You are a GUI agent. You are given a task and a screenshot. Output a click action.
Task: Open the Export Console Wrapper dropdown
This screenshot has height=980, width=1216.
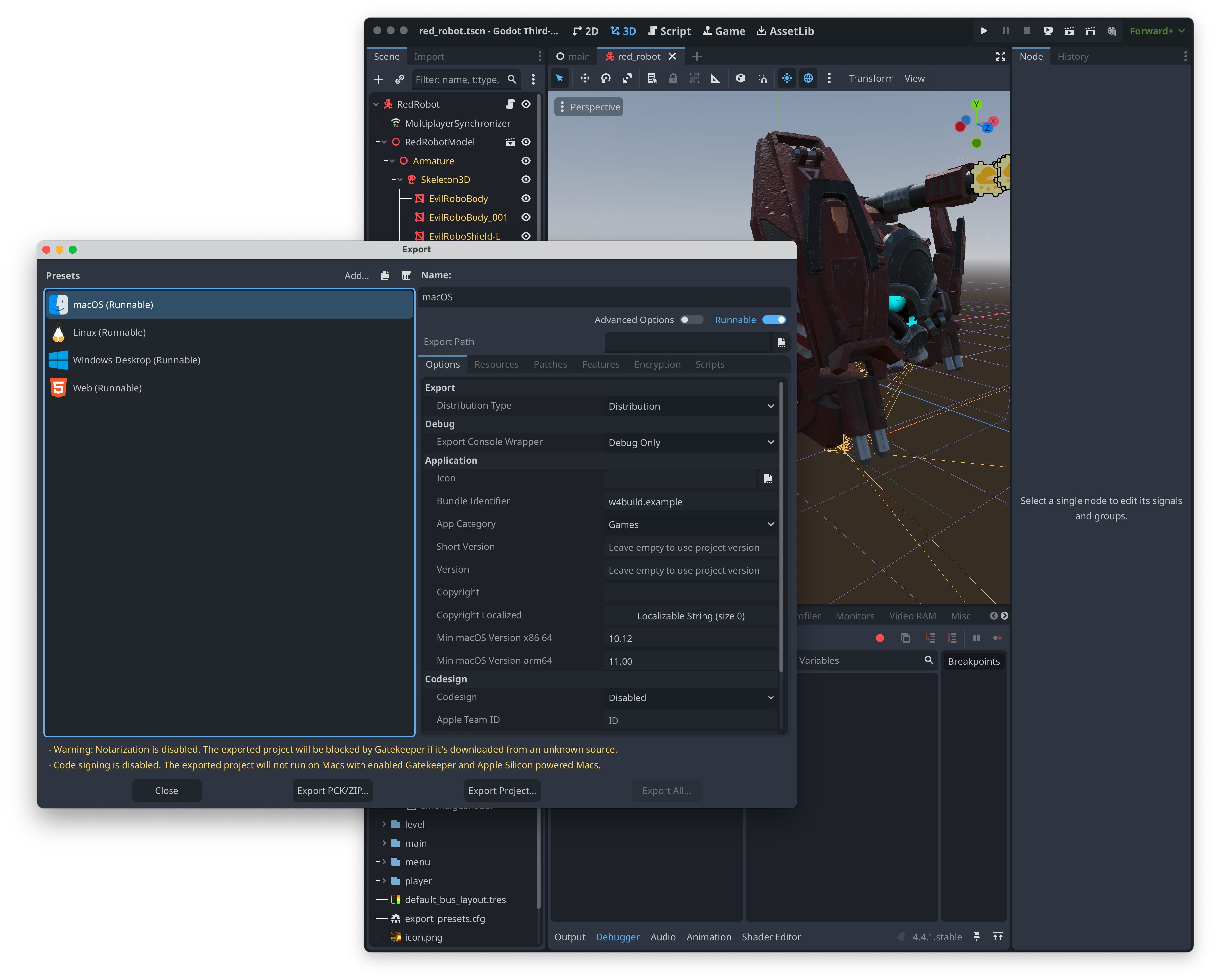(x=691, y=442)
